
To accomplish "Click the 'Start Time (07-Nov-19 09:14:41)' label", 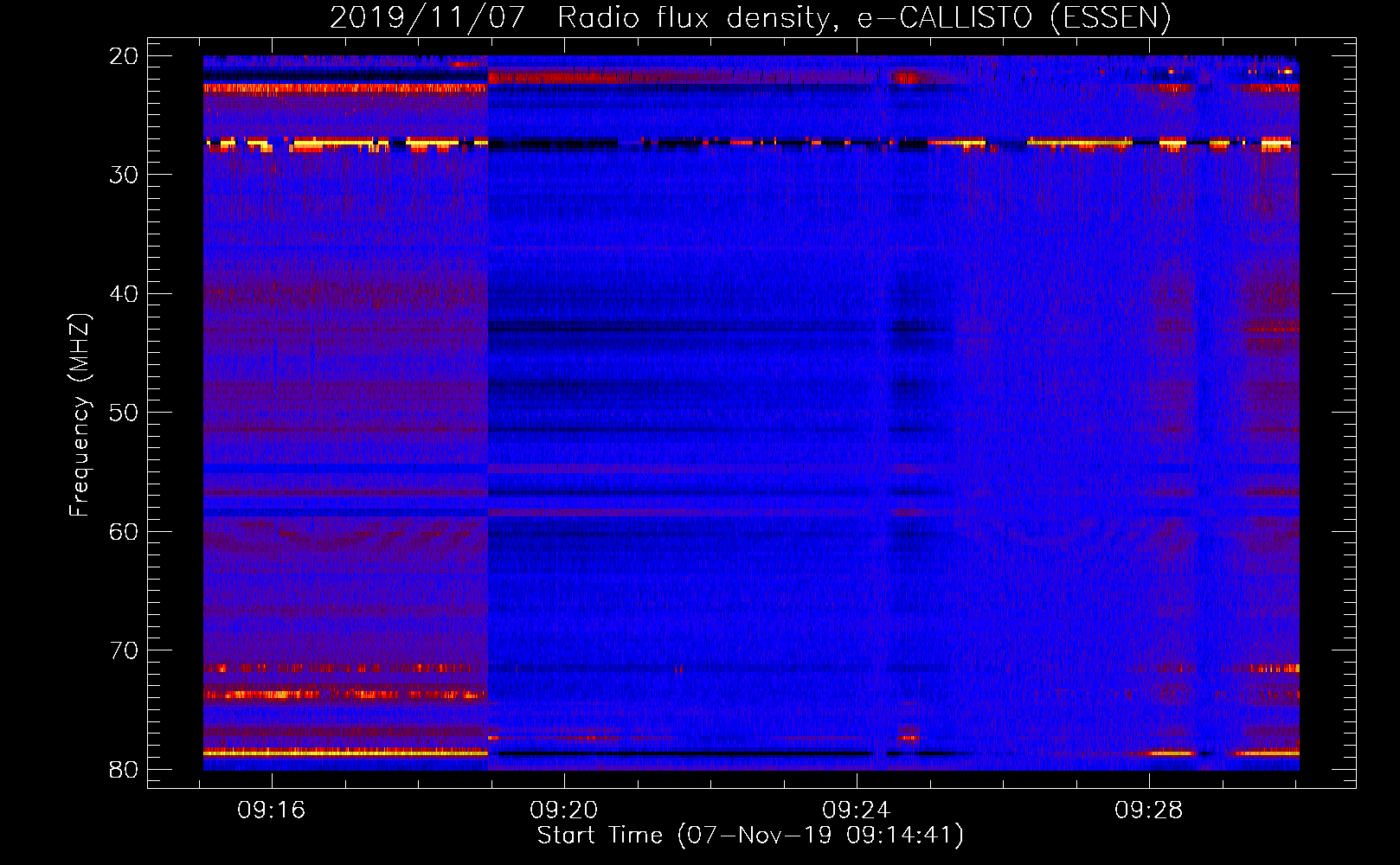I will (750, 836).
